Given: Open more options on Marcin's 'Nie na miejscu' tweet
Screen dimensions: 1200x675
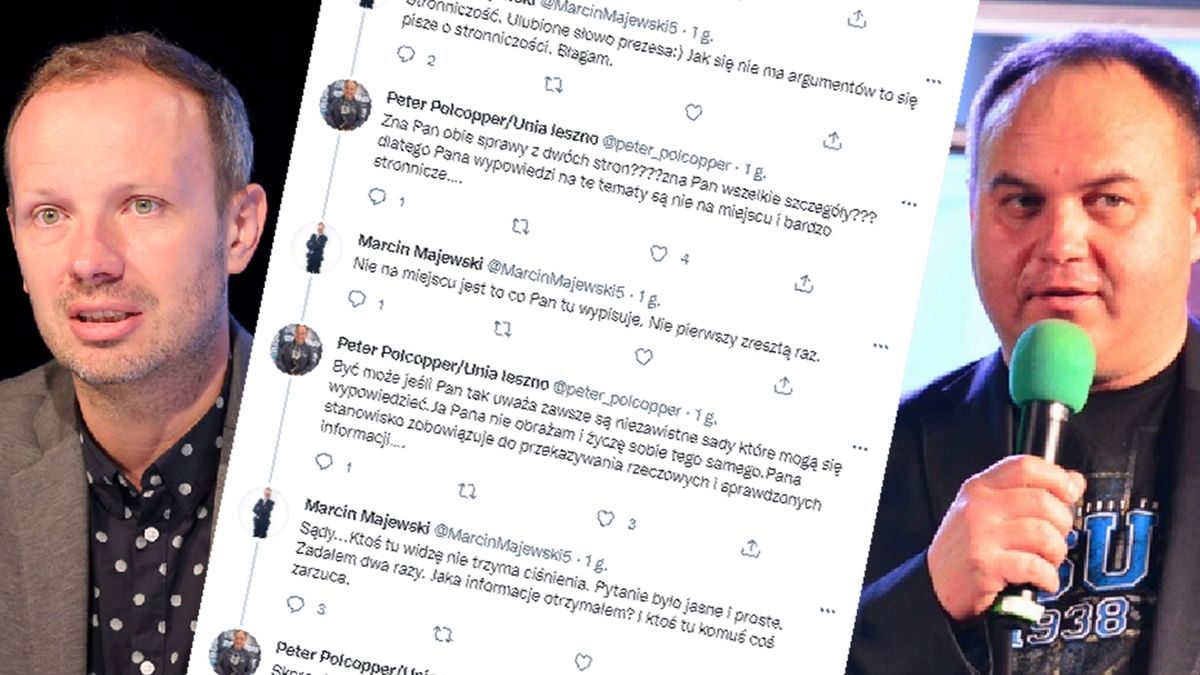Looking at the screenshot, I should (880, 347).
